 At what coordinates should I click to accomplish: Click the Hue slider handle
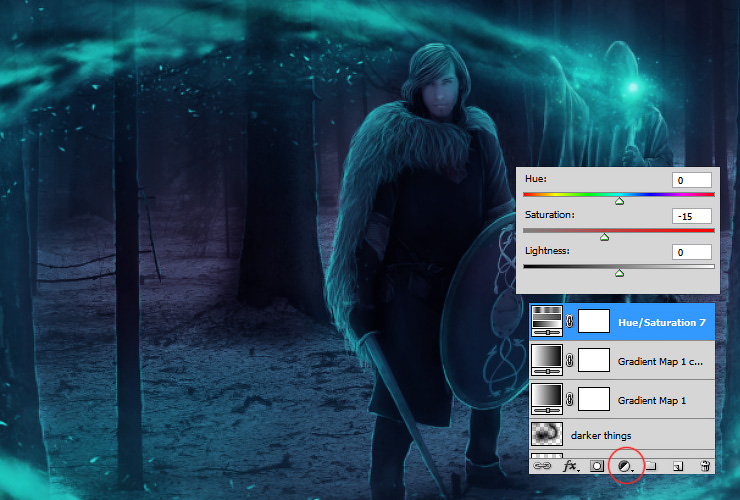[620, 201]
